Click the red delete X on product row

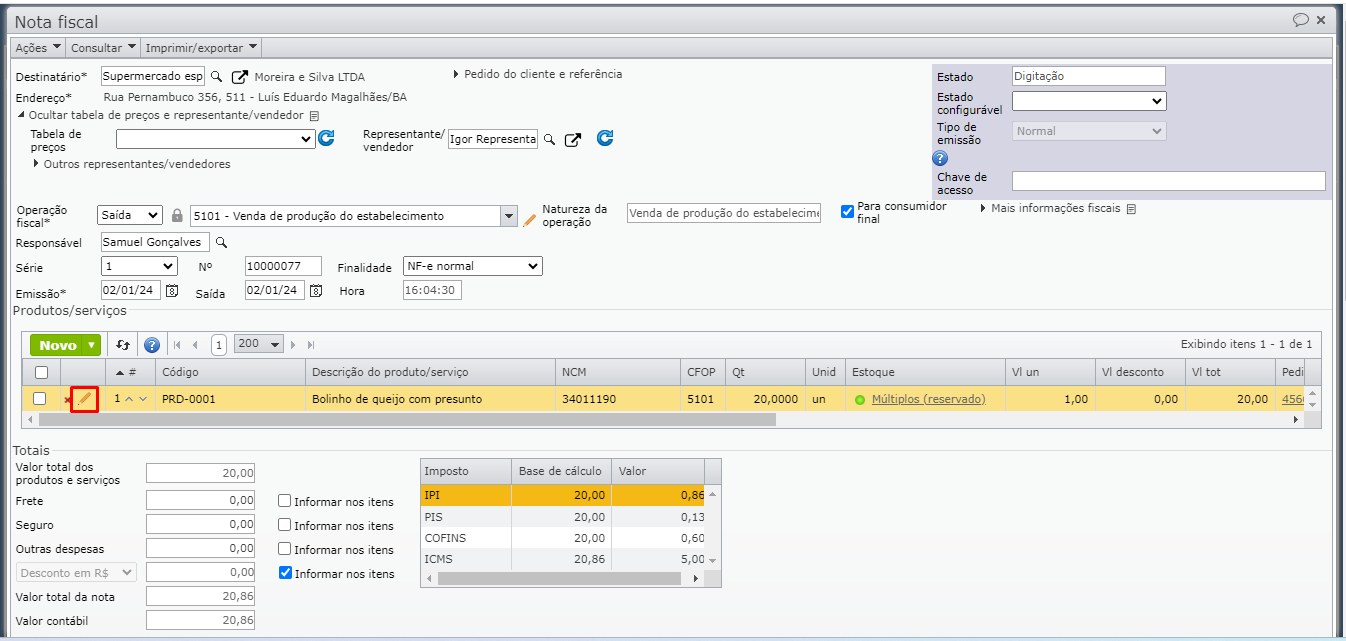click(x=67, y=400)
